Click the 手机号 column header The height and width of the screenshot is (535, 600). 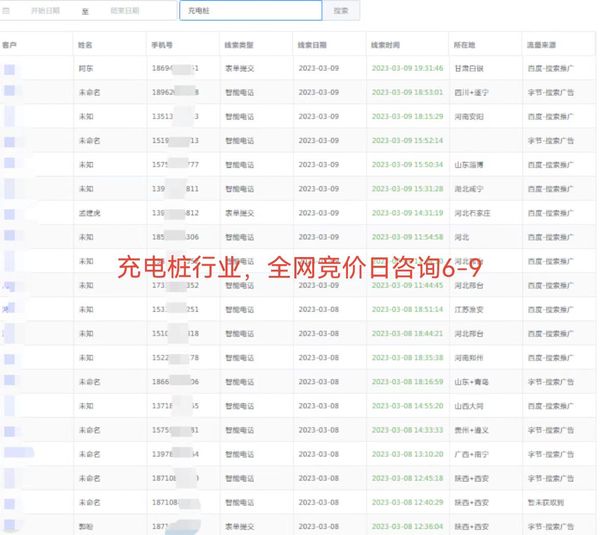[x=162, y=45]
